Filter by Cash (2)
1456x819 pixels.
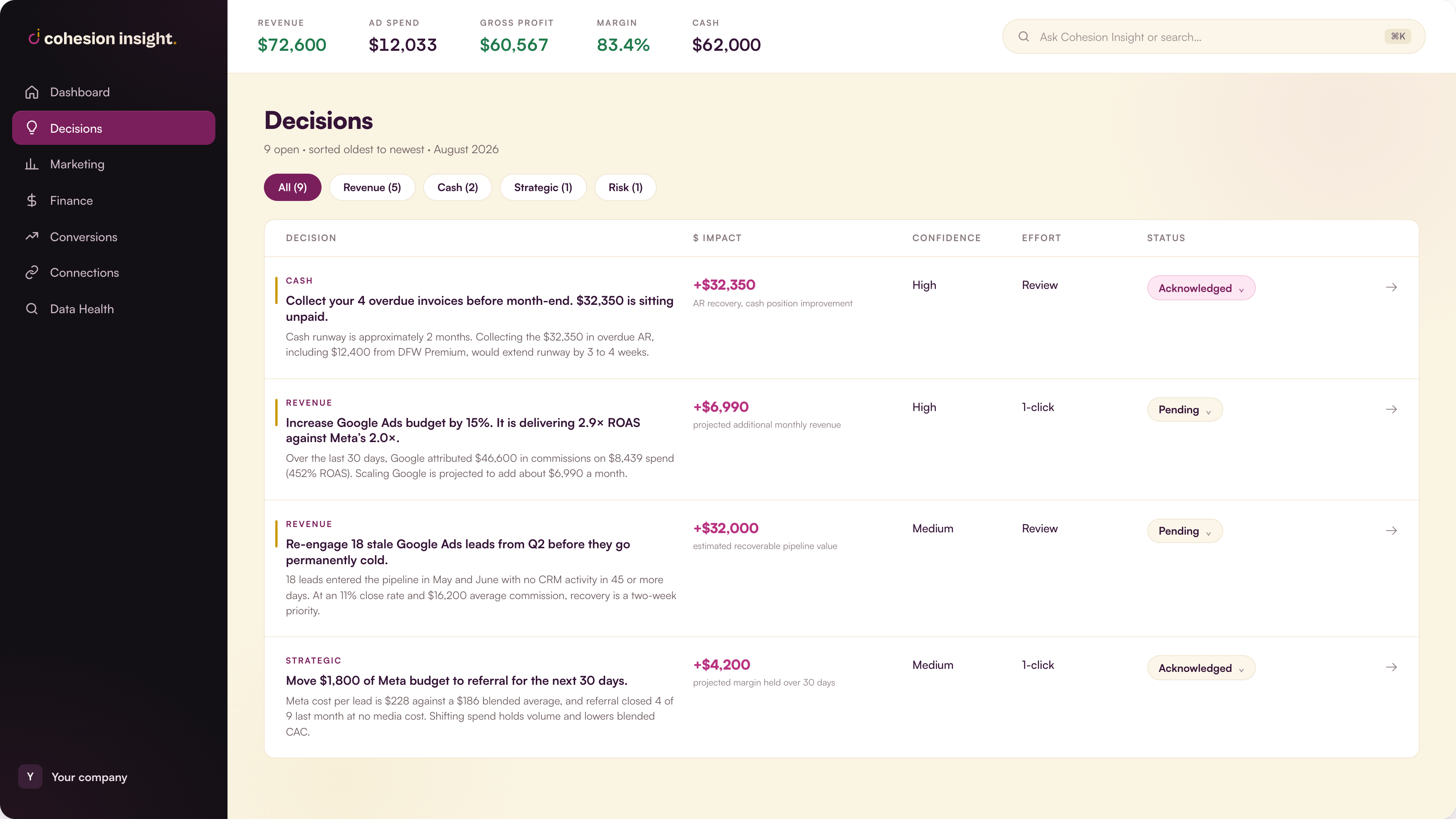pos(457,187)
